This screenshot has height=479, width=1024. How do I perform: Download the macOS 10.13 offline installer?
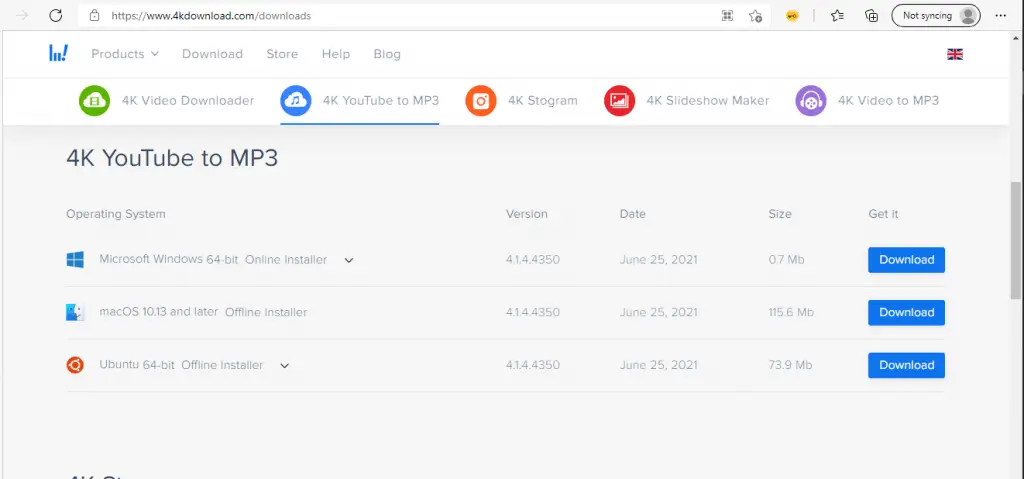click(x=906, y=312)
